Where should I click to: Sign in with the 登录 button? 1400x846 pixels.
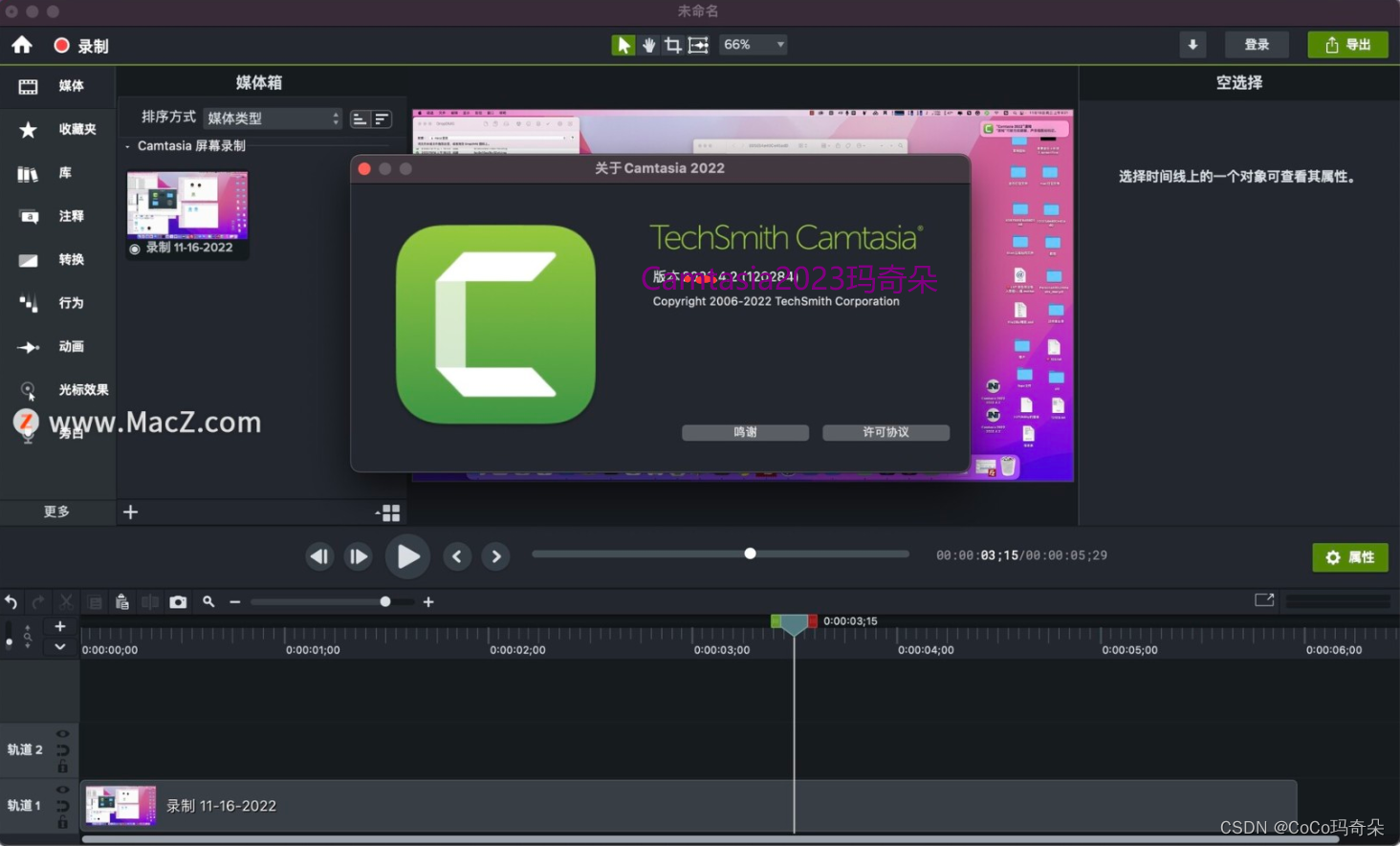(1257, 45)
